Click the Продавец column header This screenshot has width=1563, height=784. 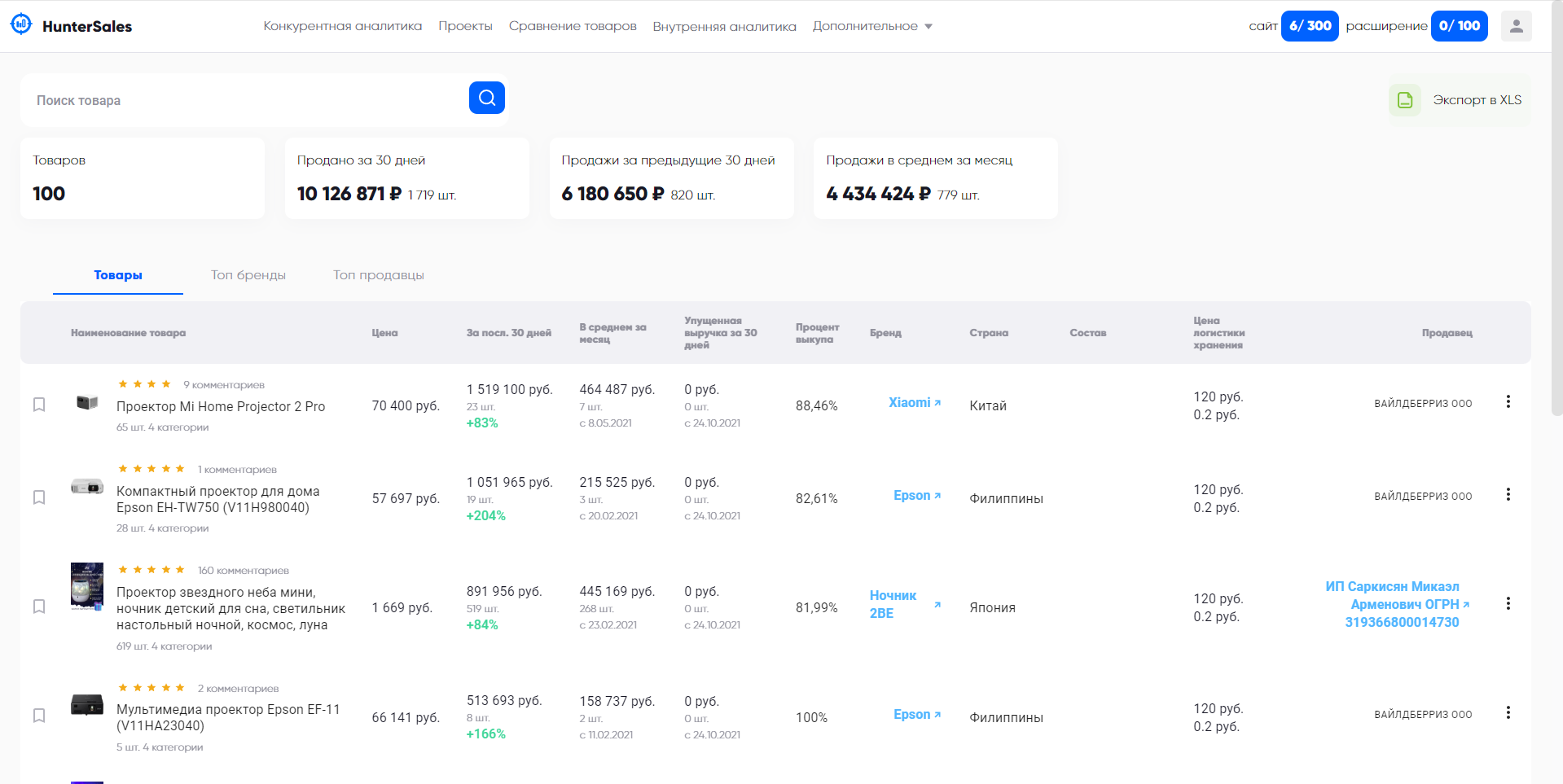(x=1447, y=333)
